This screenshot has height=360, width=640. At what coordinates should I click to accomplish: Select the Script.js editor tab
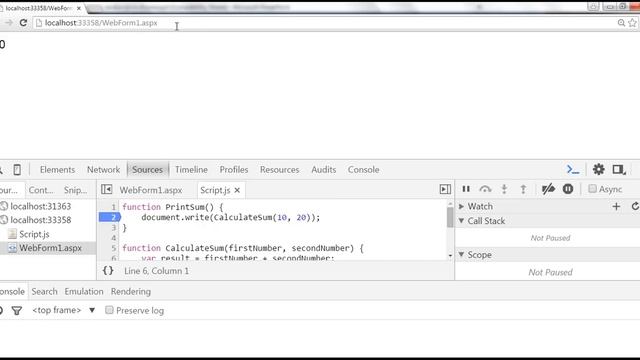tap(215, 190)
